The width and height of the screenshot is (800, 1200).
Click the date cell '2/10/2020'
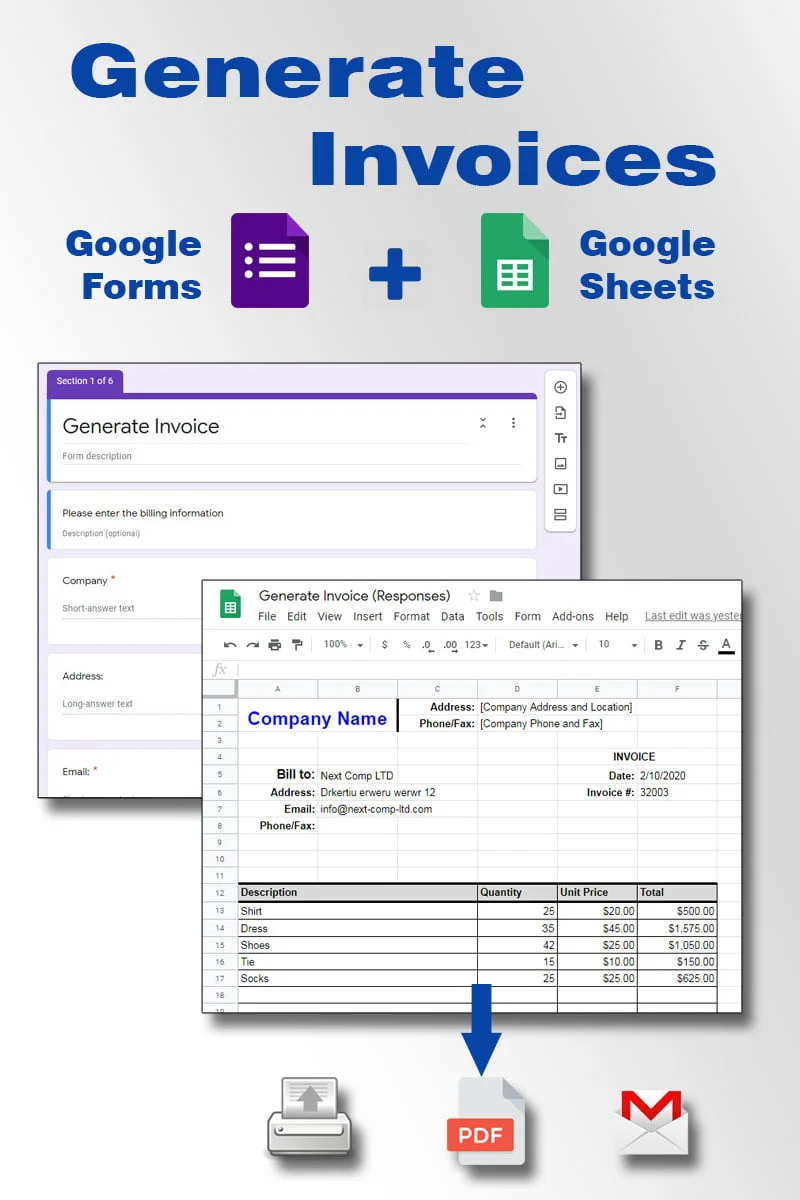coord(677,775)
